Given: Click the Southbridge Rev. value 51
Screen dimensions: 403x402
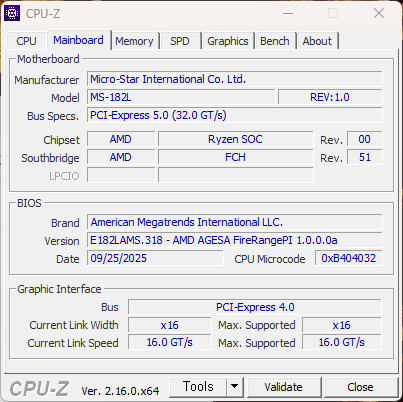Looking at the screenshot, I should (x=365, y=157).
